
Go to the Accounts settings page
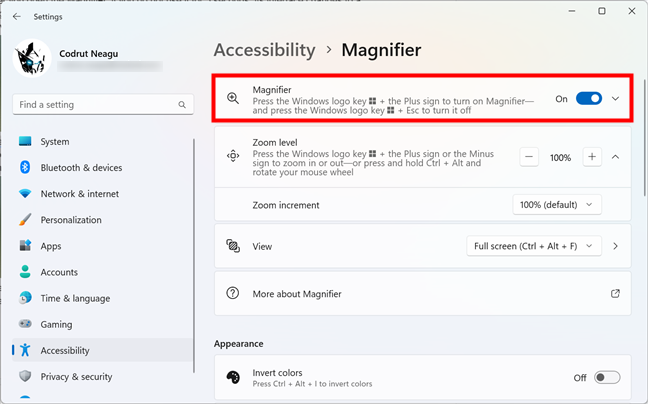[59, 272]
